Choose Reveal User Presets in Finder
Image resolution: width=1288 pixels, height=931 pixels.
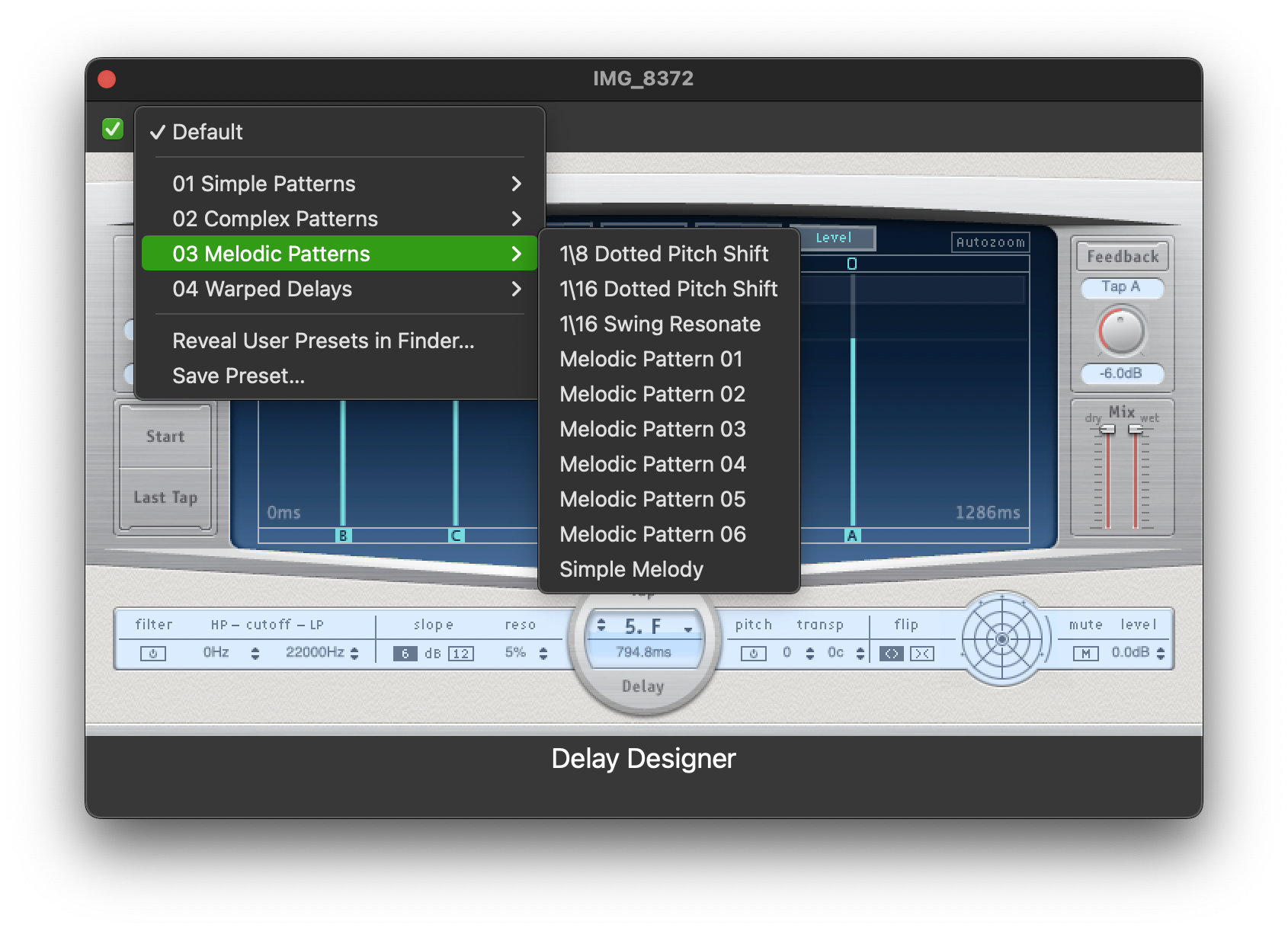340,341
